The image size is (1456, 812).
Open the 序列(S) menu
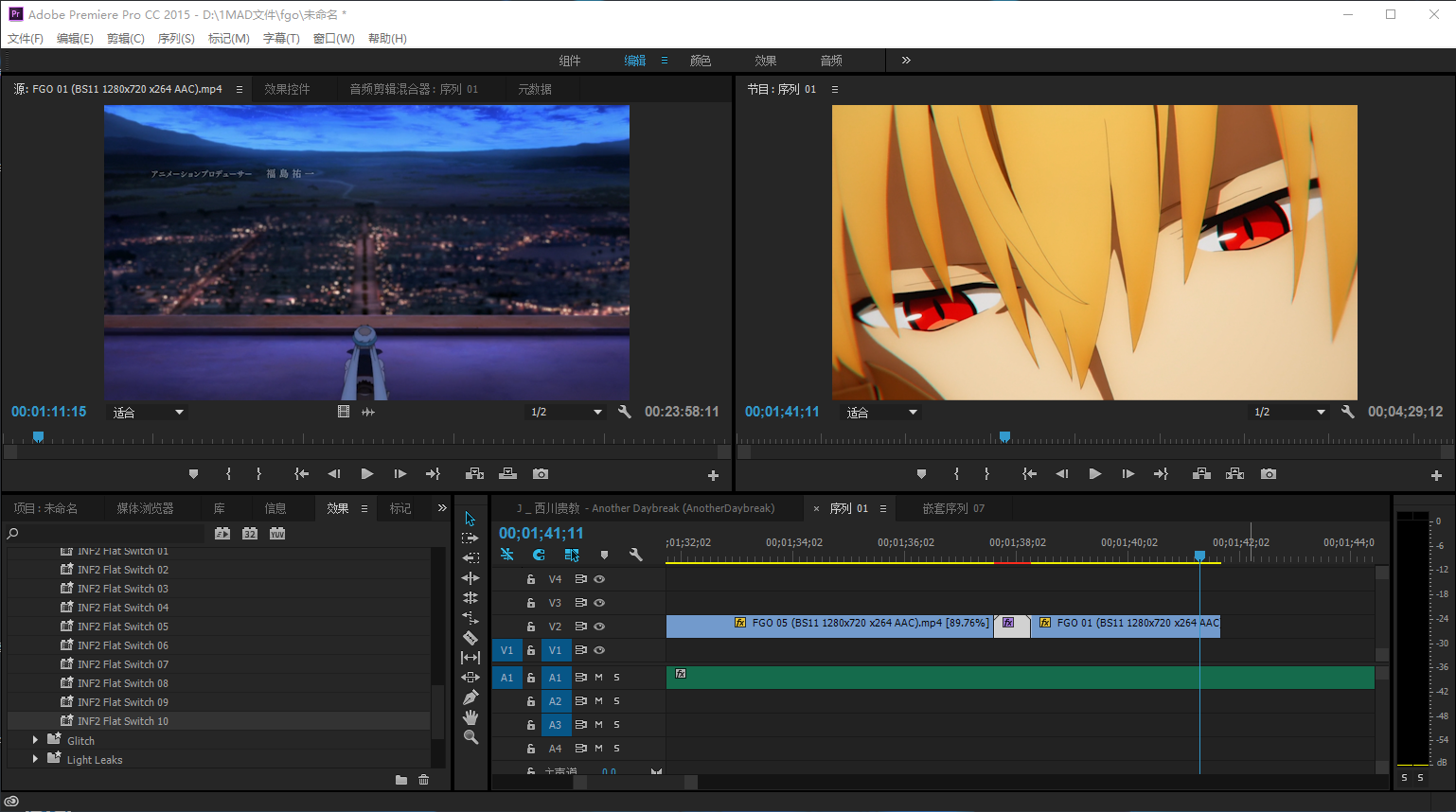point(176,39)
